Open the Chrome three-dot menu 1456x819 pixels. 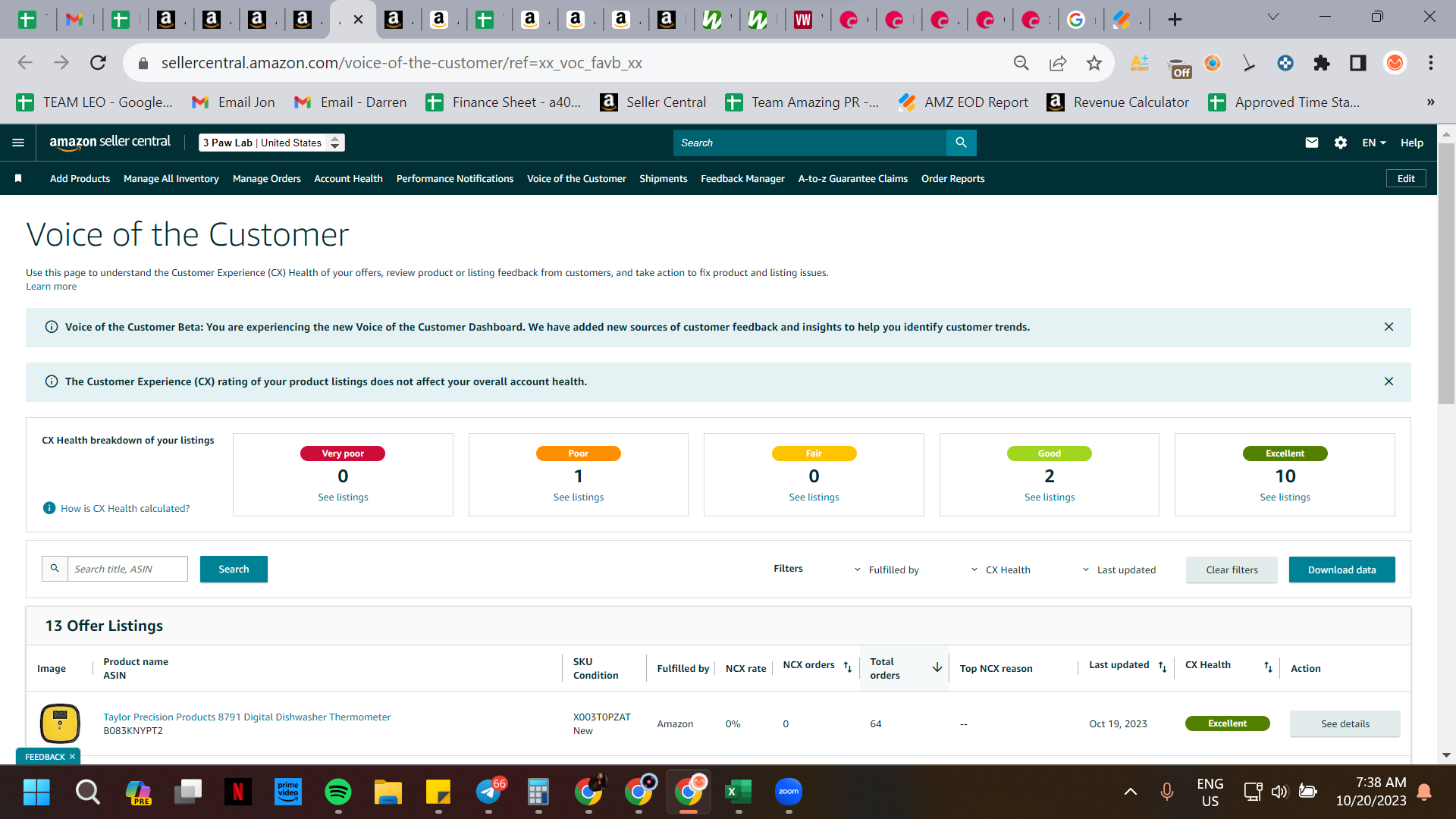click(x=1431, y=63)
